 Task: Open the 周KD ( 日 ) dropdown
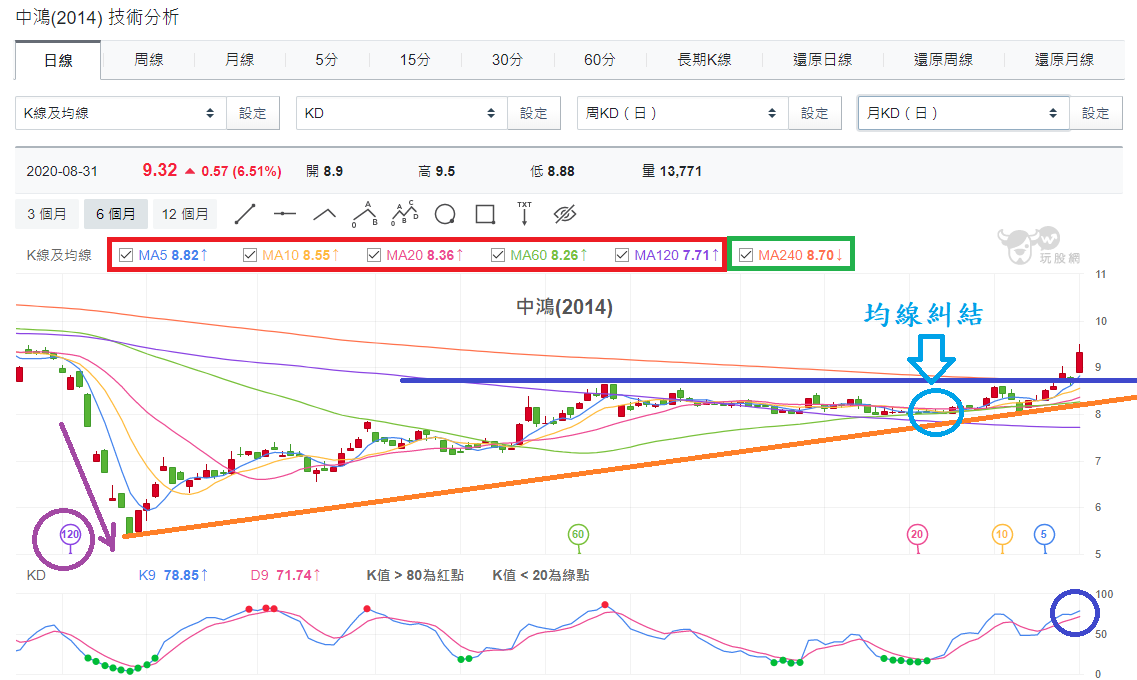tap(682, 113)
